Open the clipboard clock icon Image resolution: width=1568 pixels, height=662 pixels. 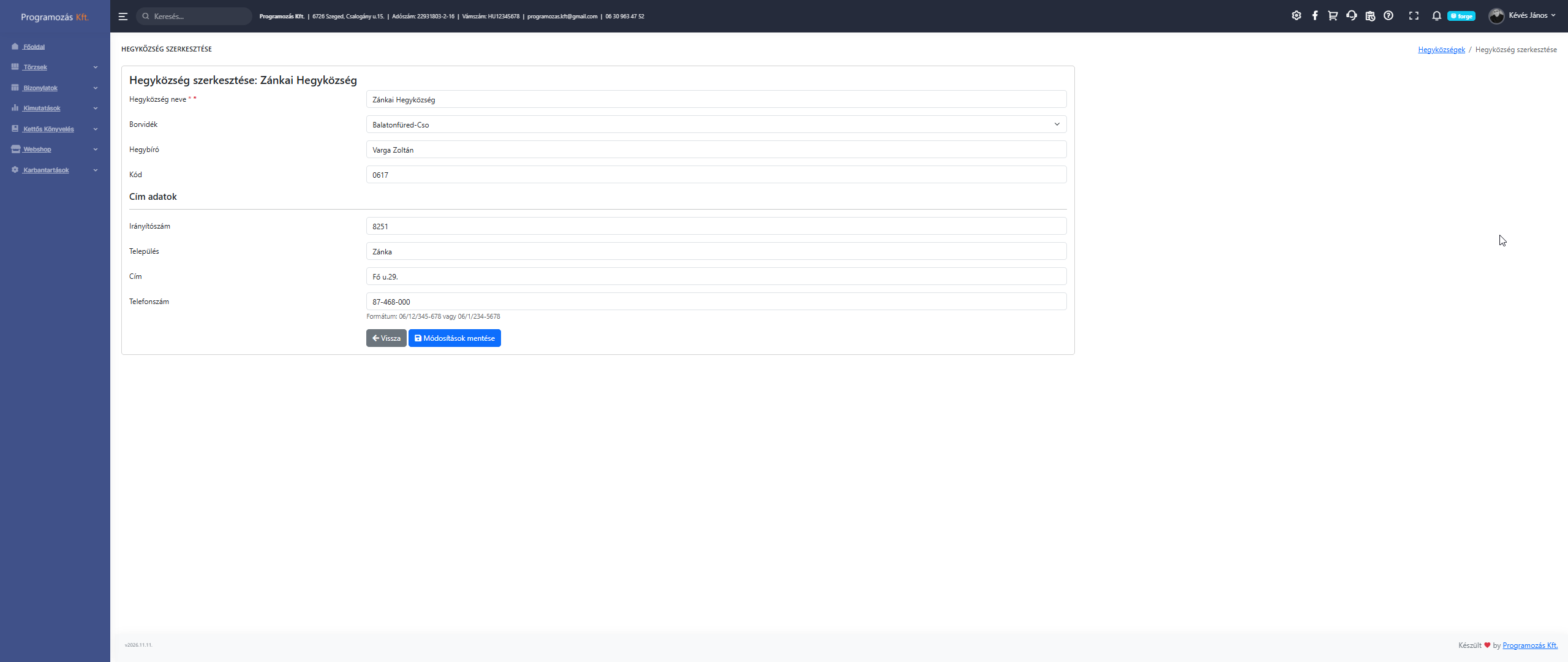pyautogui.click(x=1370, y=16)
